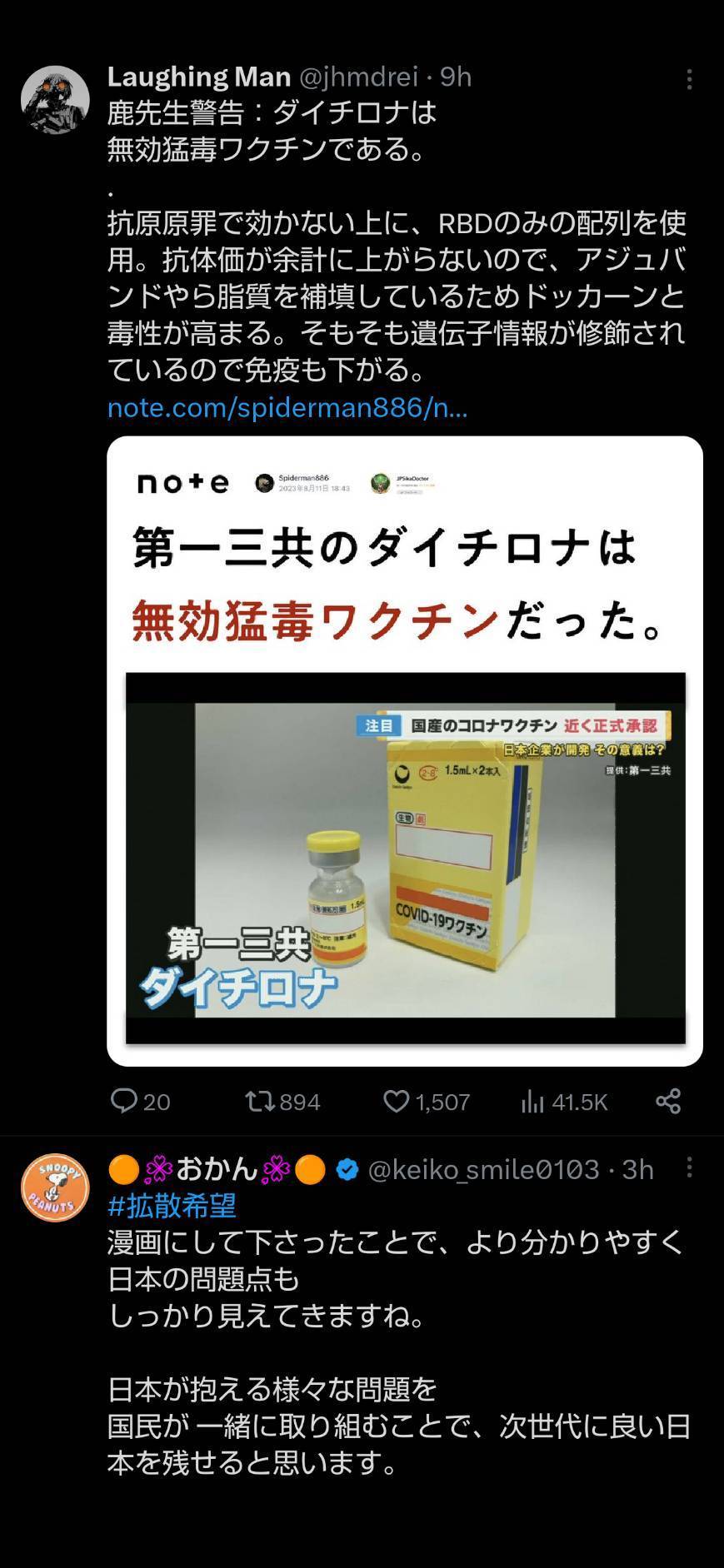Tap the #拡散希望 hashtag
The width and height of the screenshot is (724, 1568).
coord(172,1206)
